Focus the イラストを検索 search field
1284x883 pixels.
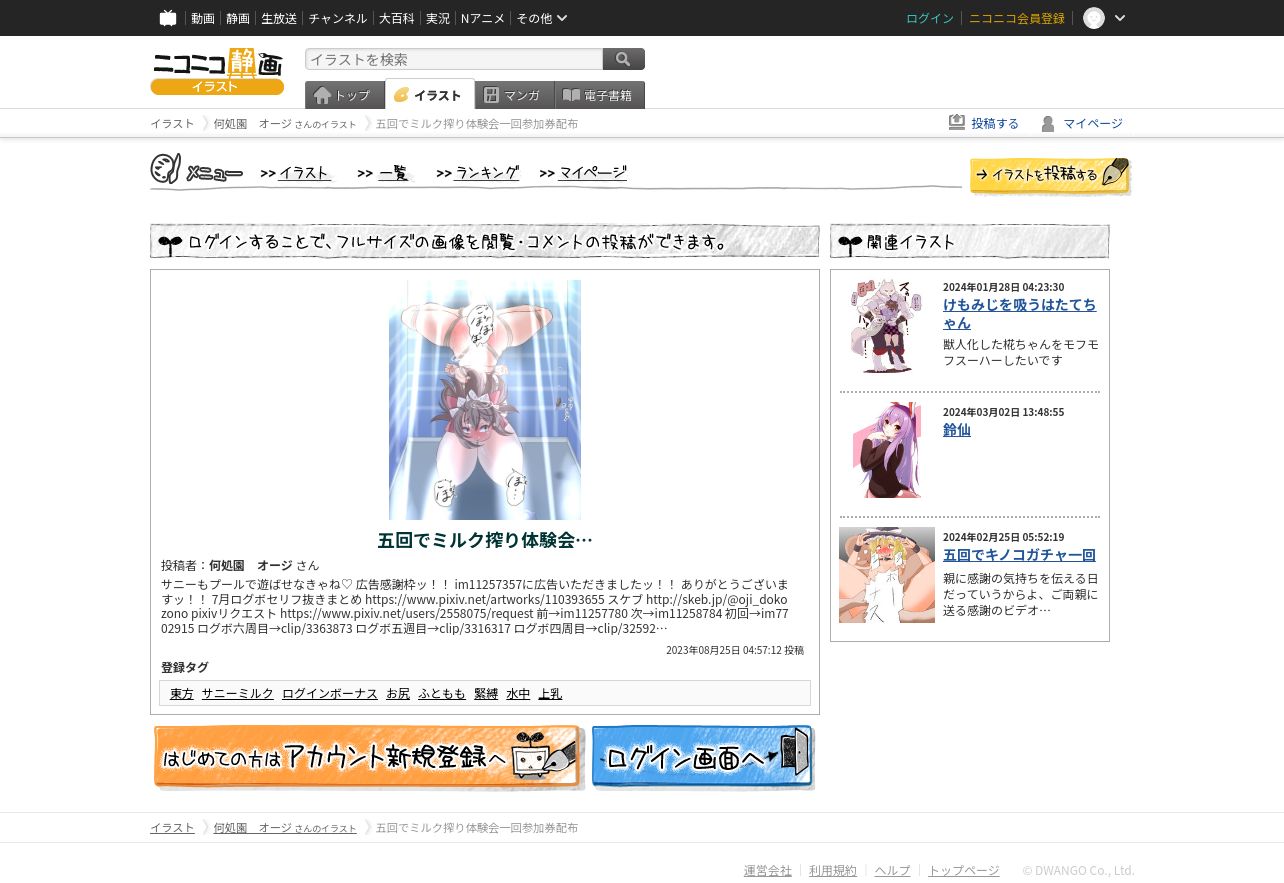pos(454,59)
